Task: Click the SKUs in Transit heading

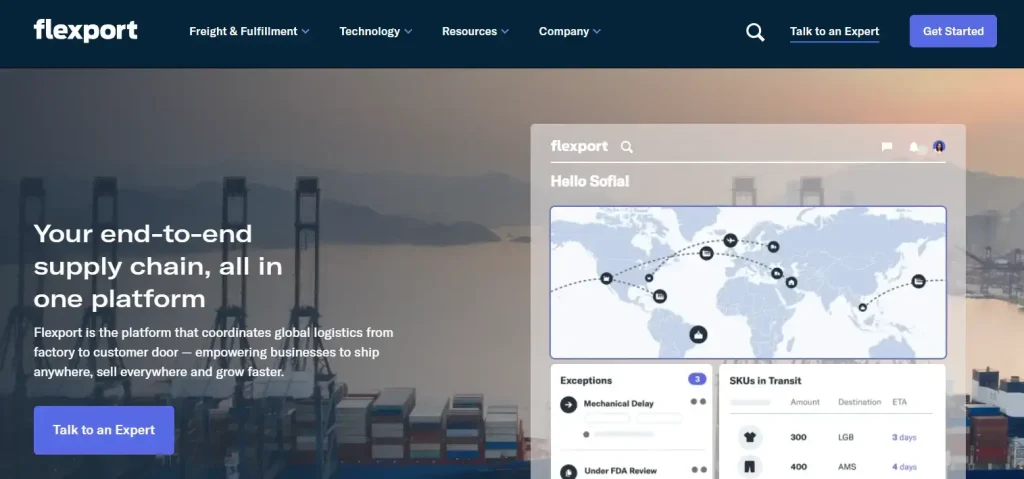Action: [765, 380]
